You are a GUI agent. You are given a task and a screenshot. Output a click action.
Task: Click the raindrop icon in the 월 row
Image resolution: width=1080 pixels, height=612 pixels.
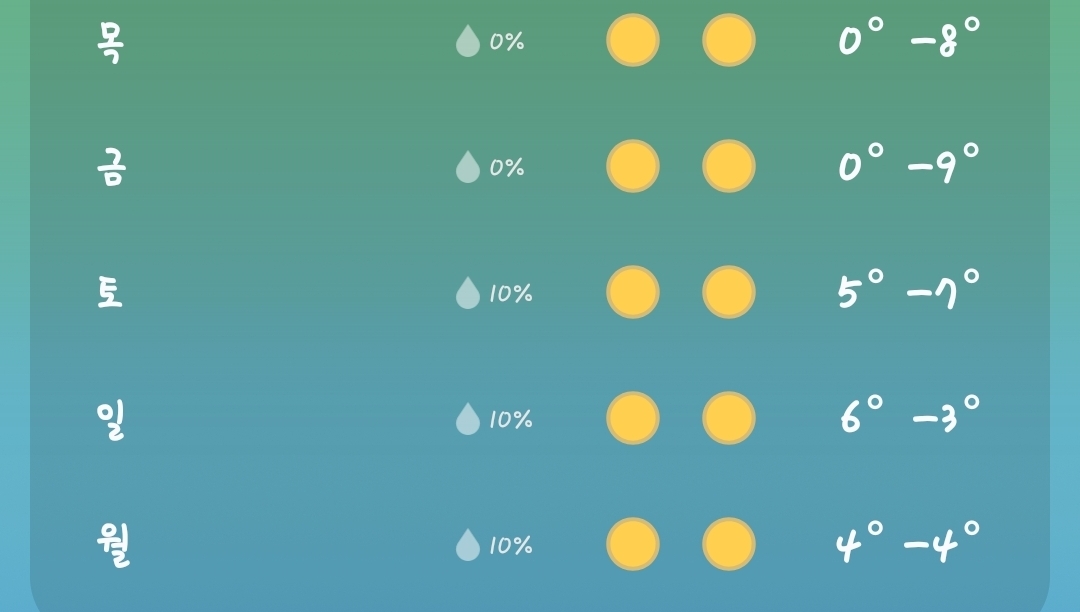[467, 545]
